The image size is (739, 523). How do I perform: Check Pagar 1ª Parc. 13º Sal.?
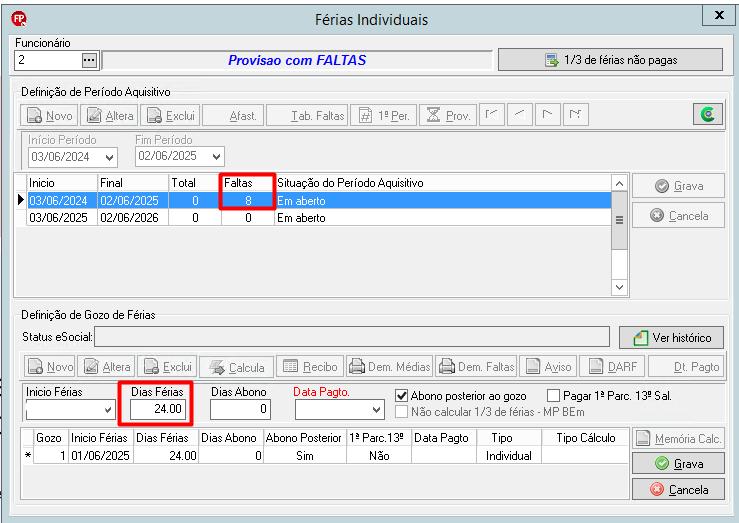coord(553,395)
